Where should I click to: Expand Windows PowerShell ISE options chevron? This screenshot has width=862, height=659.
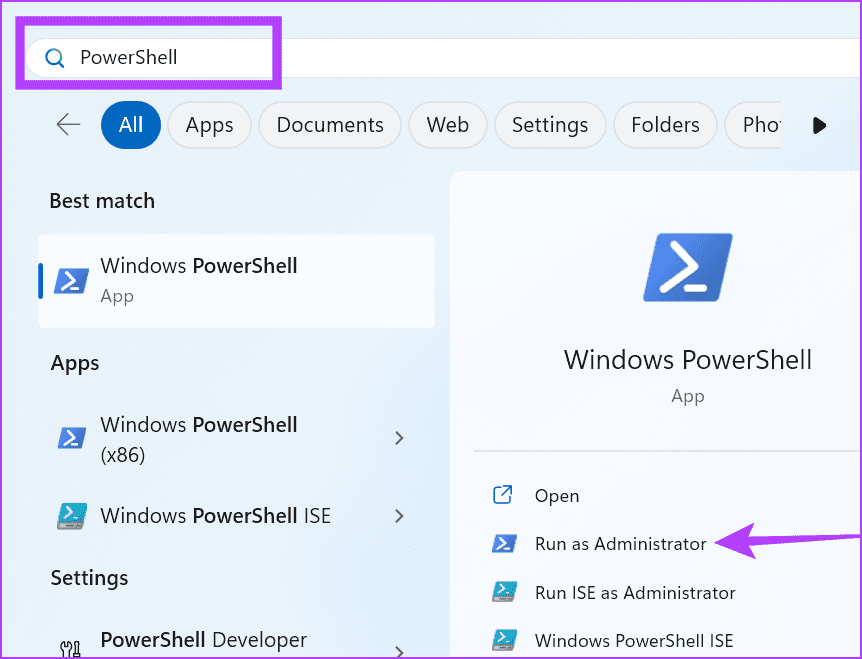[x=399, y=515]
